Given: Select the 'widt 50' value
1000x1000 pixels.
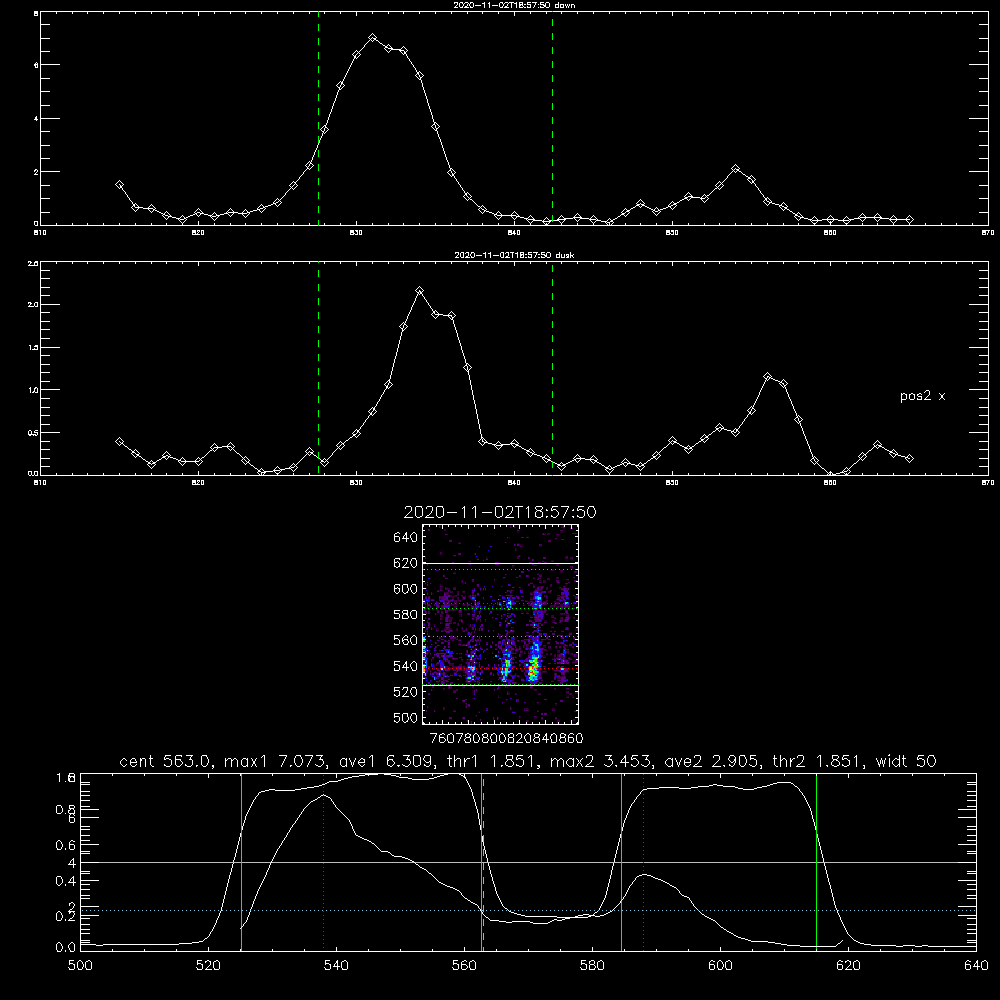Looking at the screenshot, I should coord(906,761).
